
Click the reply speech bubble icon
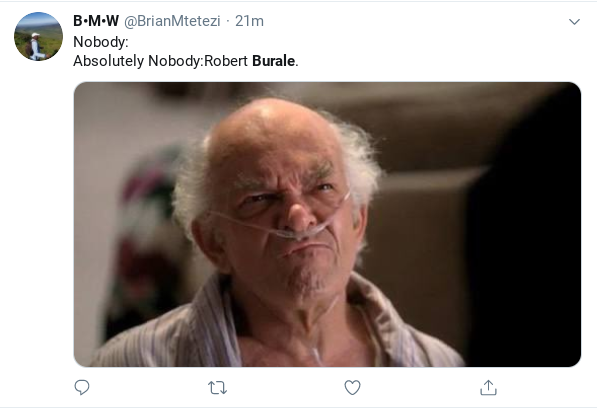[81, 387]
